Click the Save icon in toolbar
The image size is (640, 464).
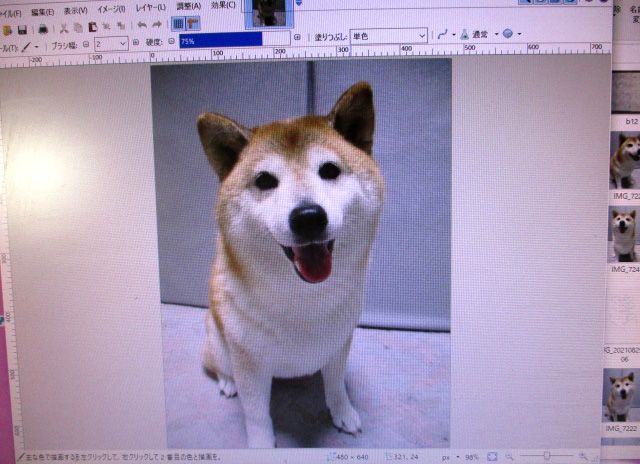click(x=23, y=27)
